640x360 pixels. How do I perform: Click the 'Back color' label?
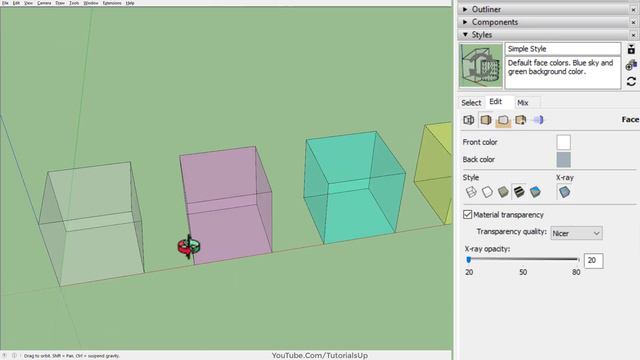[478, 160]
